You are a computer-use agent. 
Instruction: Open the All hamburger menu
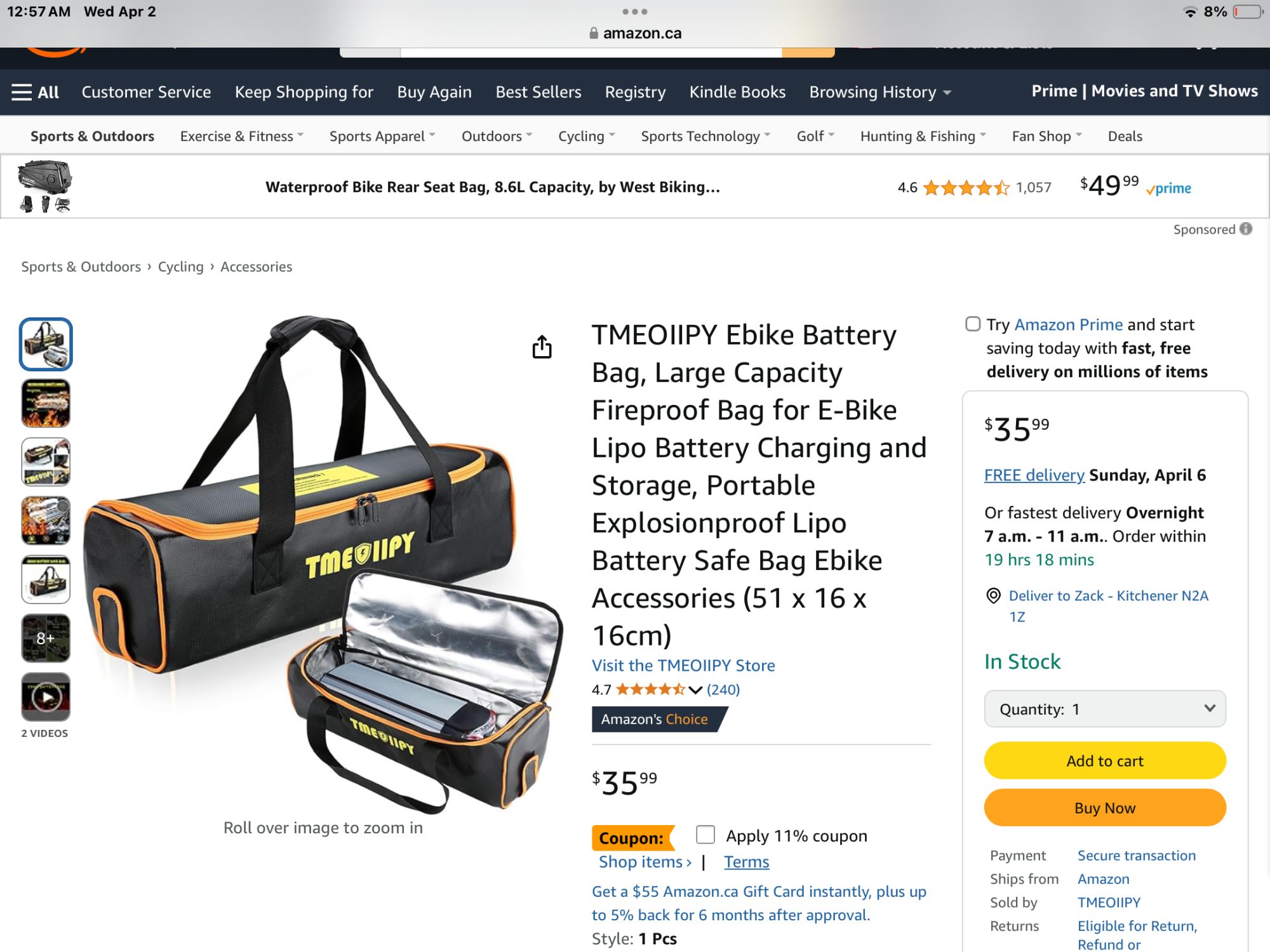[x=36, y=92]
